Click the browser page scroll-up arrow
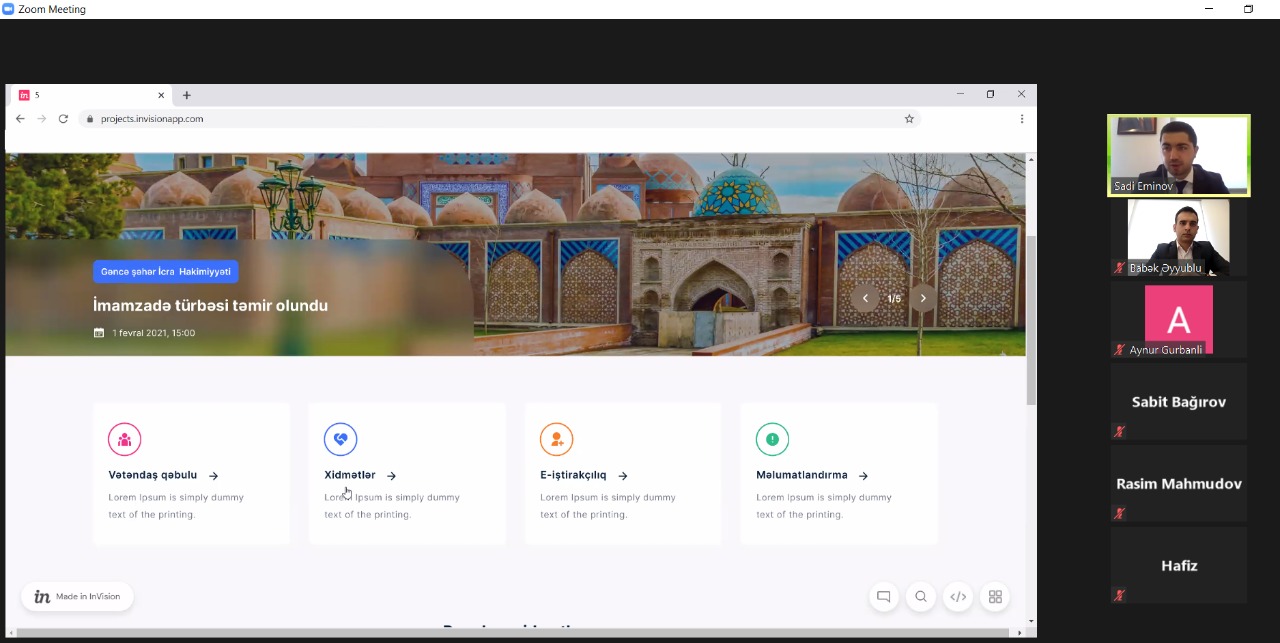 point(1031,158)
